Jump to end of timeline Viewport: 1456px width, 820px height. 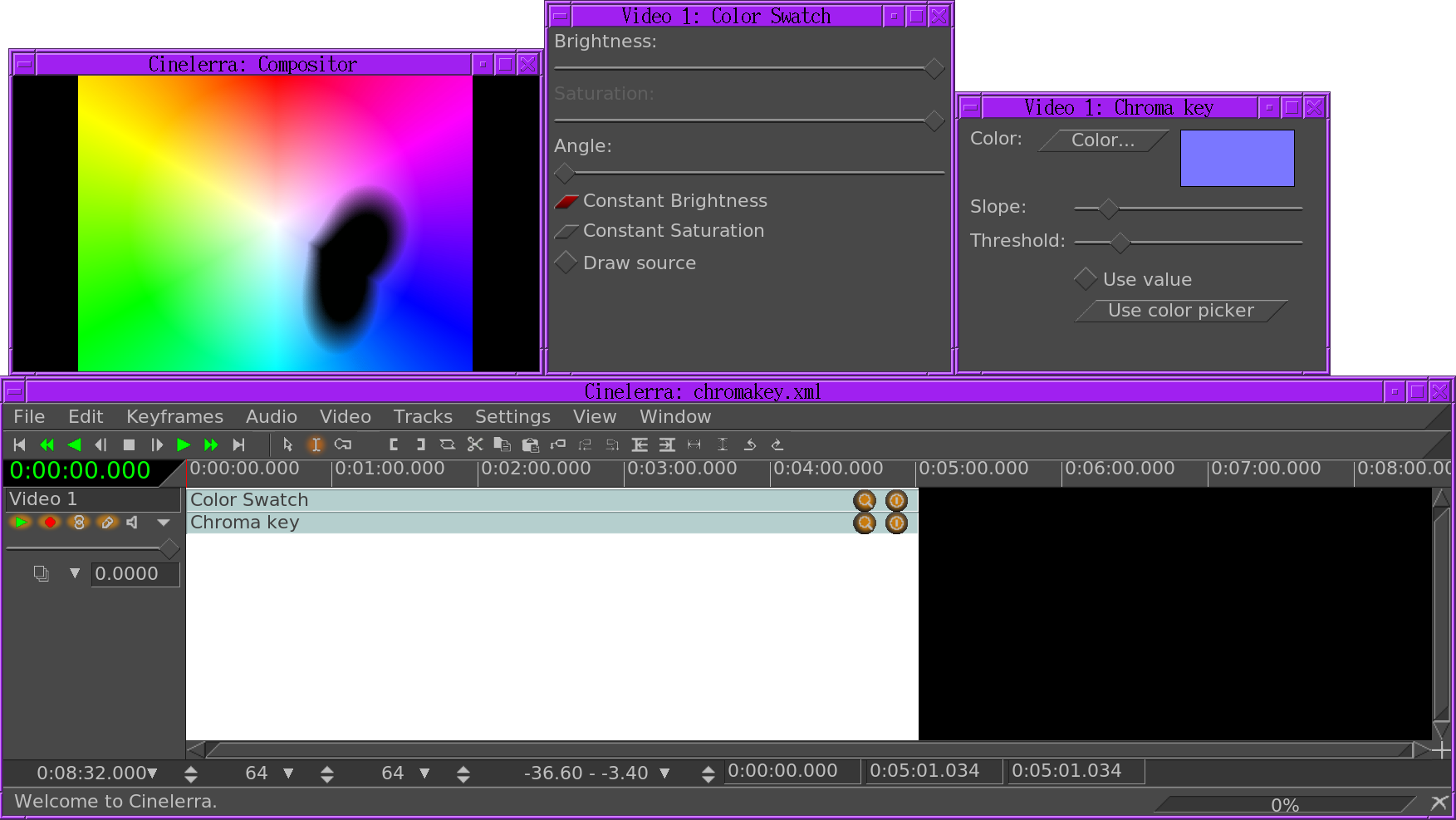coord(238,445)
